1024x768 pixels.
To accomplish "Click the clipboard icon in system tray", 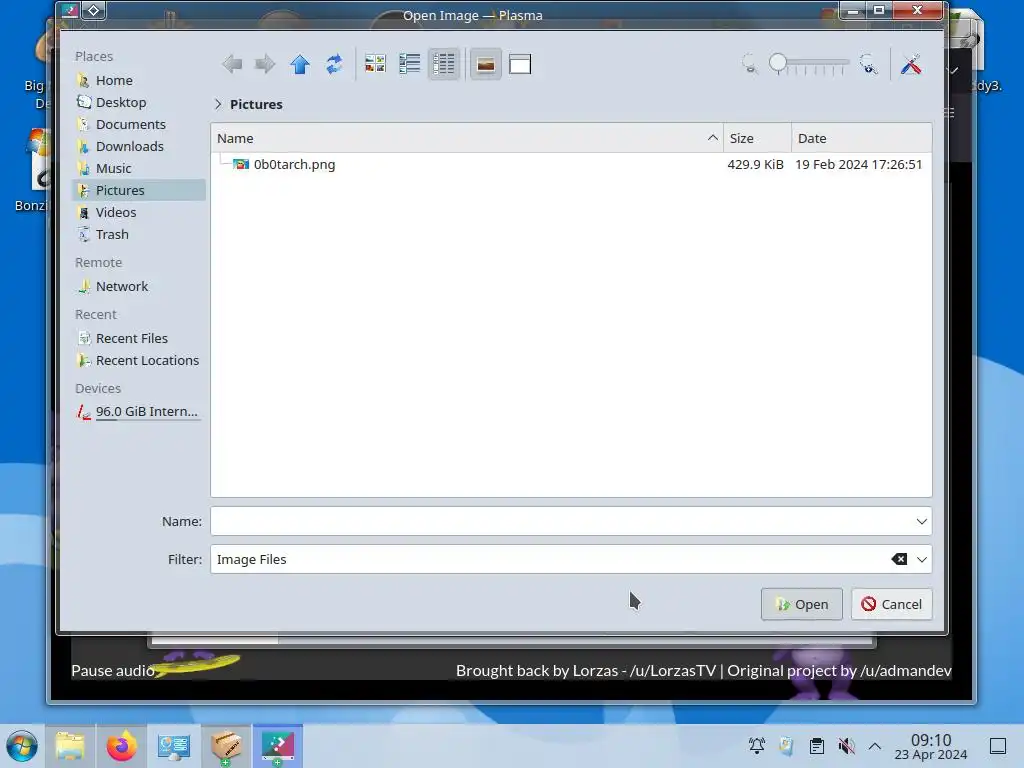I will tap(816, 745).
